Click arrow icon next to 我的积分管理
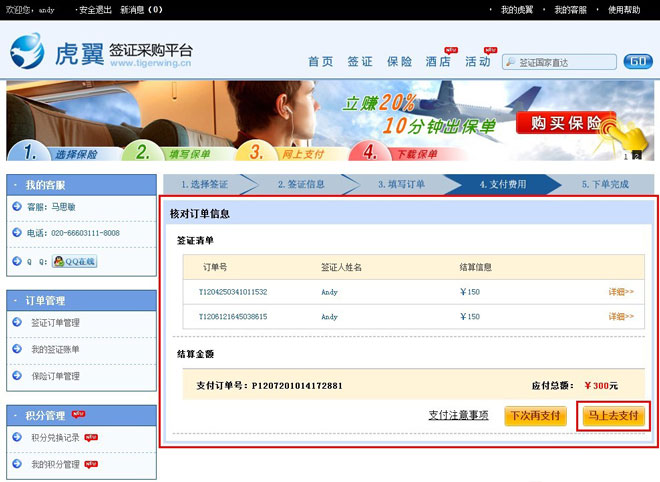Screen dimensions: 660x482 (x=17, y=464)
